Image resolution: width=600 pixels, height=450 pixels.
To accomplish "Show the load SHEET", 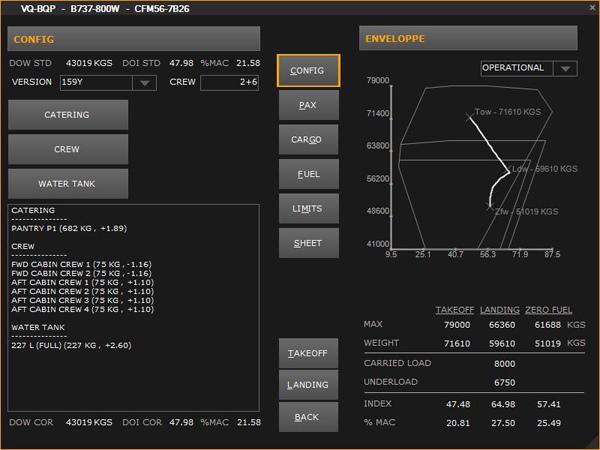I will (x=308, y=243).
